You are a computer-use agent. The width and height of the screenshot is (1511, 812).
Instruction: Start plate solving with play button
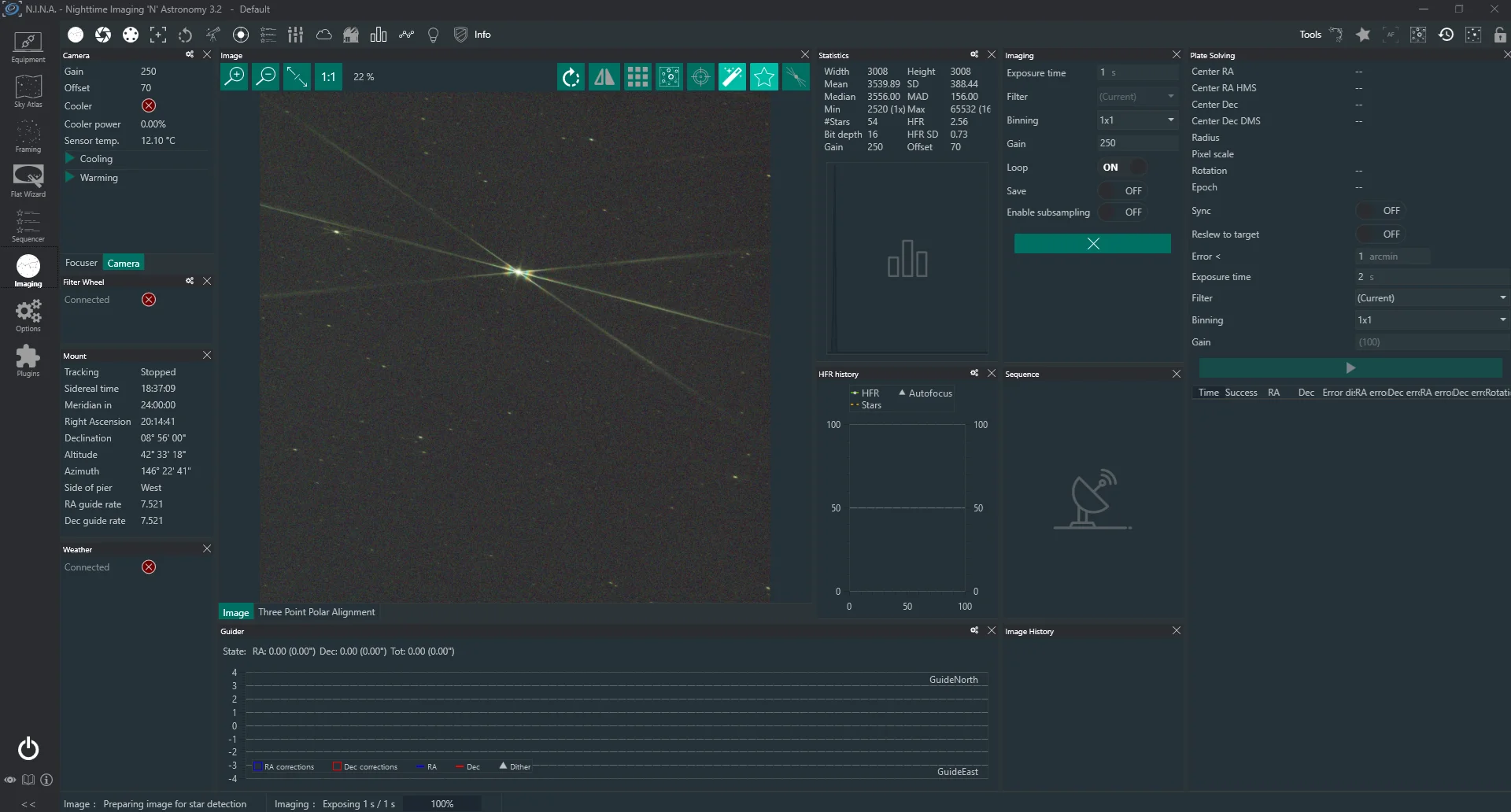click(x=1350, y=368)
